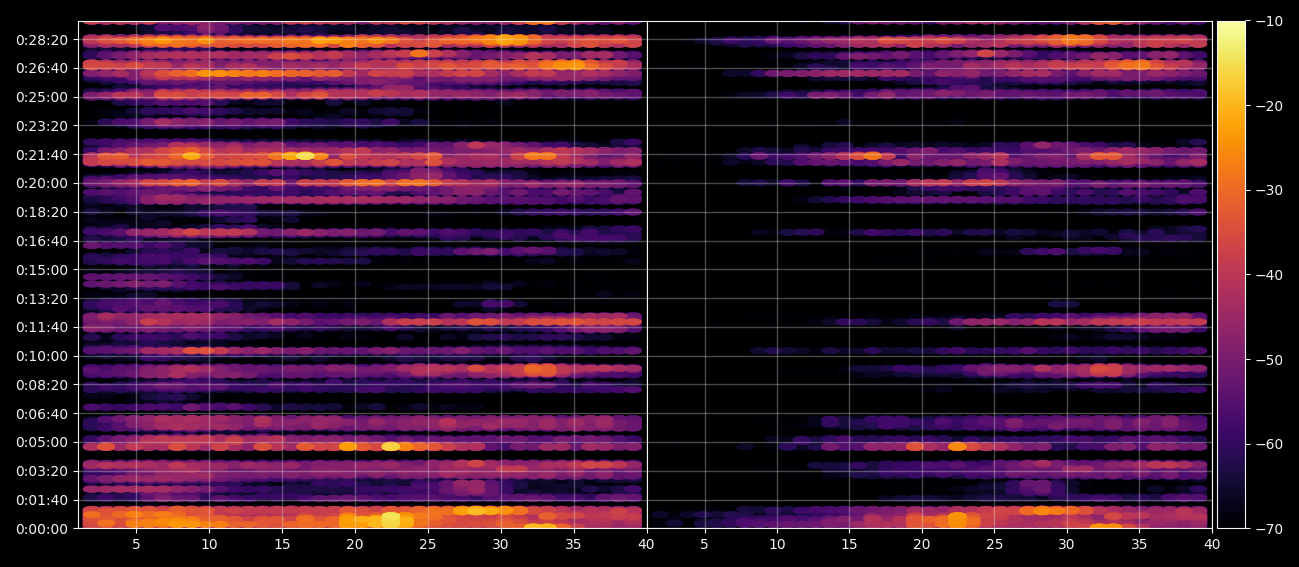This screenshot has width=1299, height=567.
Task: Click the 0:21:40 time axis label
Action: click(x=42, y=155)
